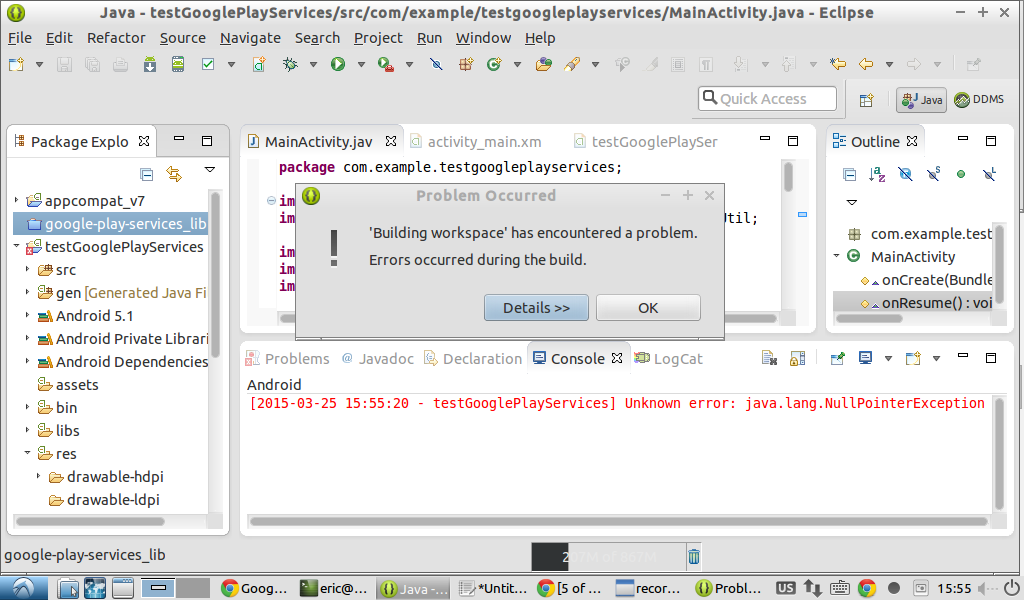Expand the Android 5.1 library node
Image resolution: width=1024 pixels, height=600 pixels.
27,315
